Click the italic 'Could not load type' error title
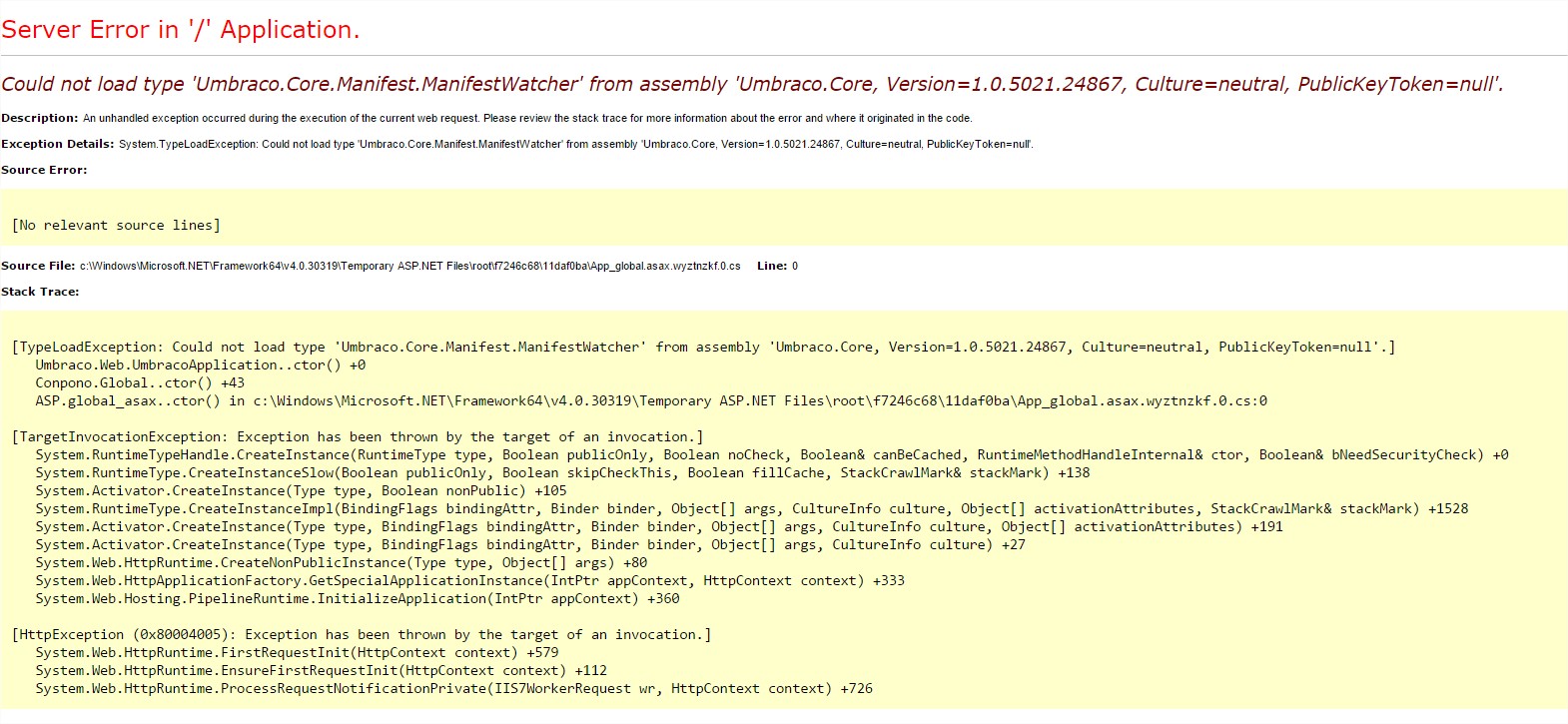The image size is (1568, 724). coord(752,85)
